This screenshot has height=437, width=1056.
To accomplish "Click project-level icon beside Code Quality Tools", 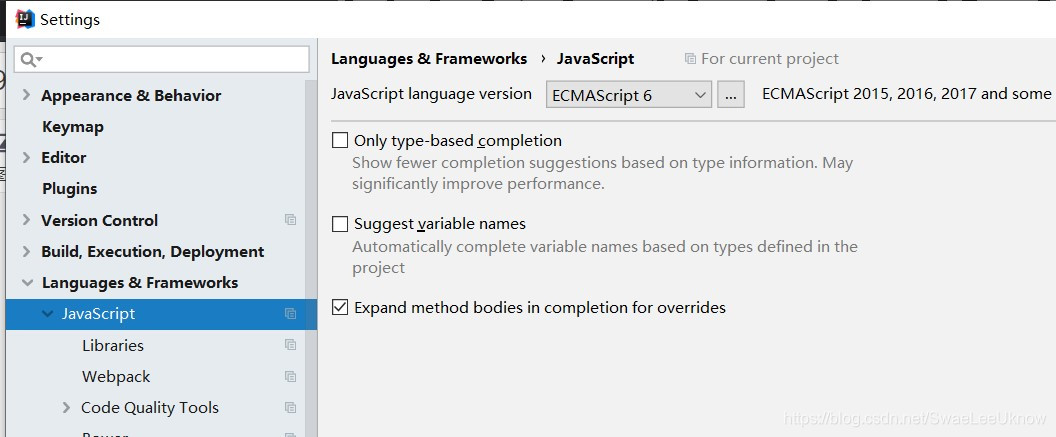I will pyautogui.click(x=290, y=407).
